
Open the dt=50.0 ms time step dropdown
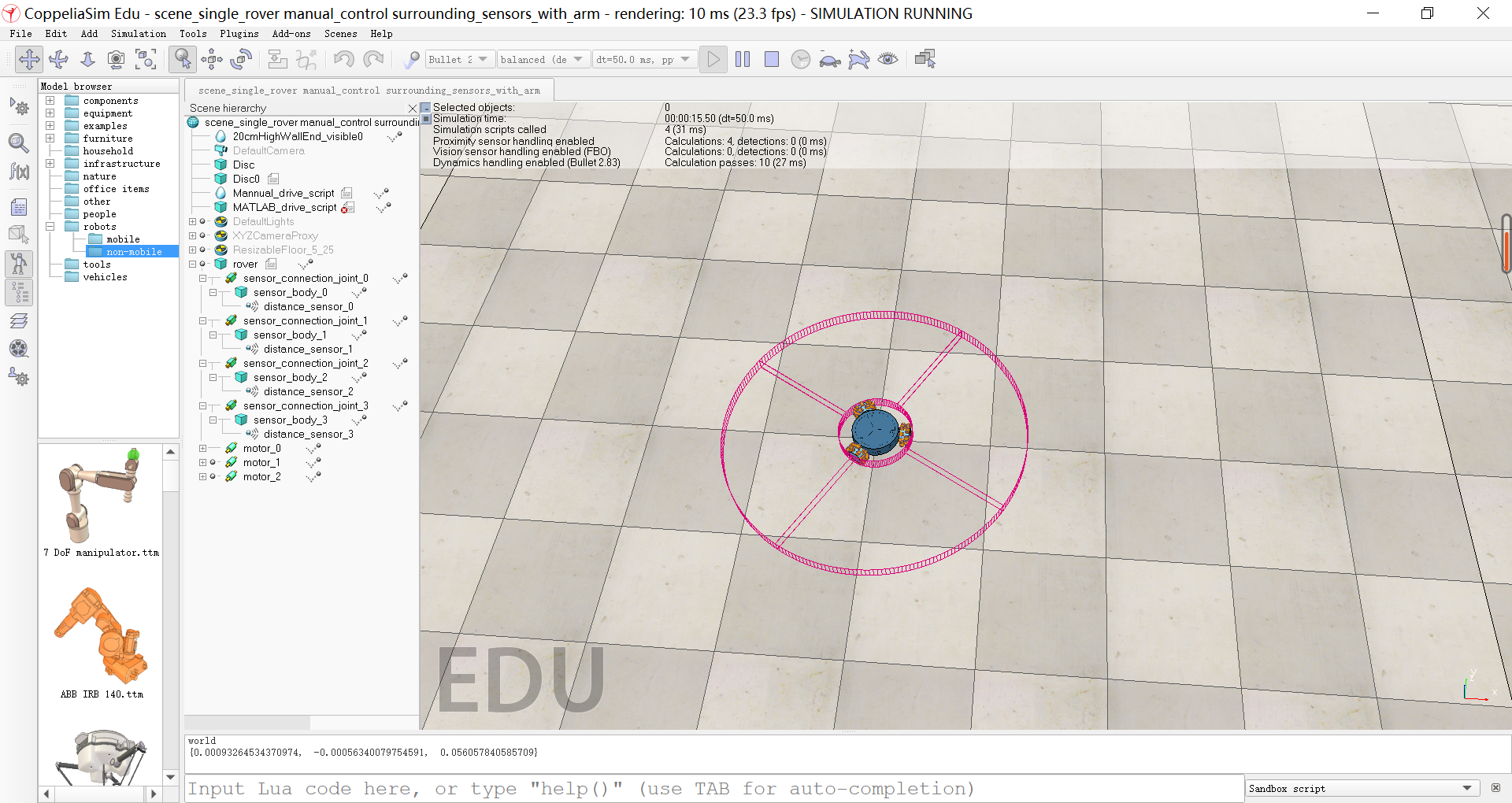pyautogui.click(x=644, y=58)
